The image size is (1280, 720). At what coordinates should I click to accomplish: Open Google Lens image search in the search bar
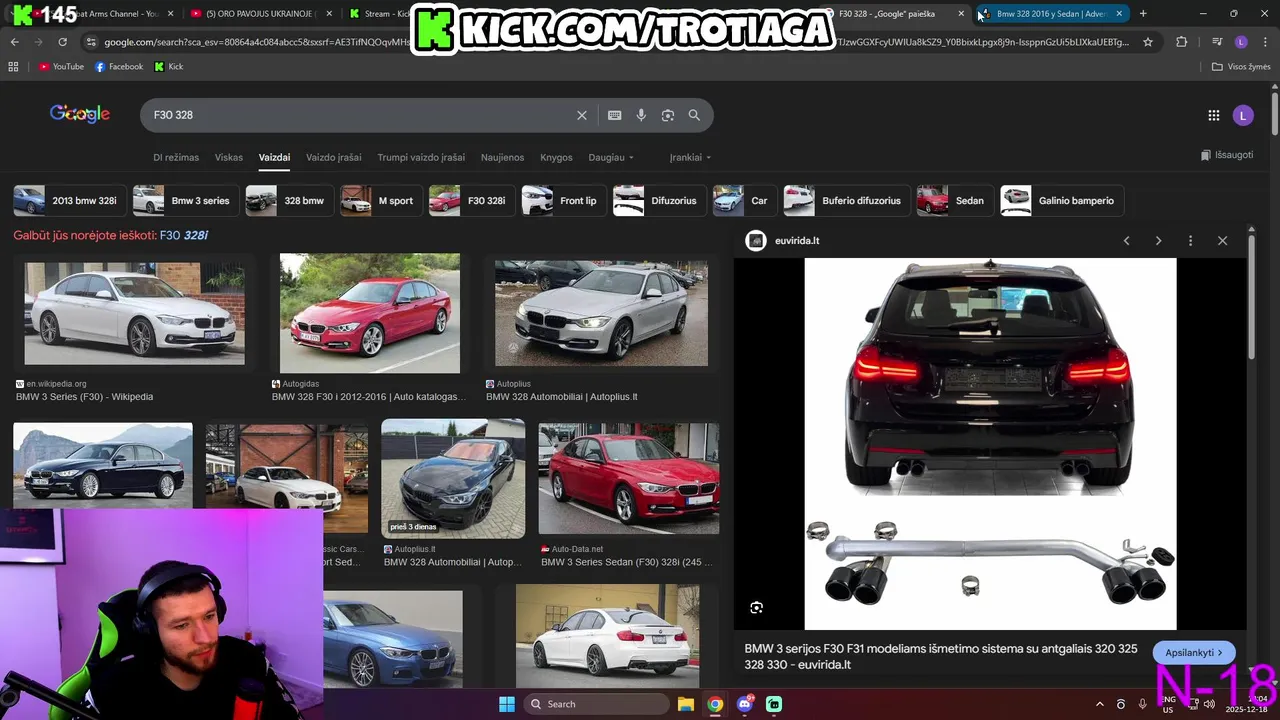point(668,115)
